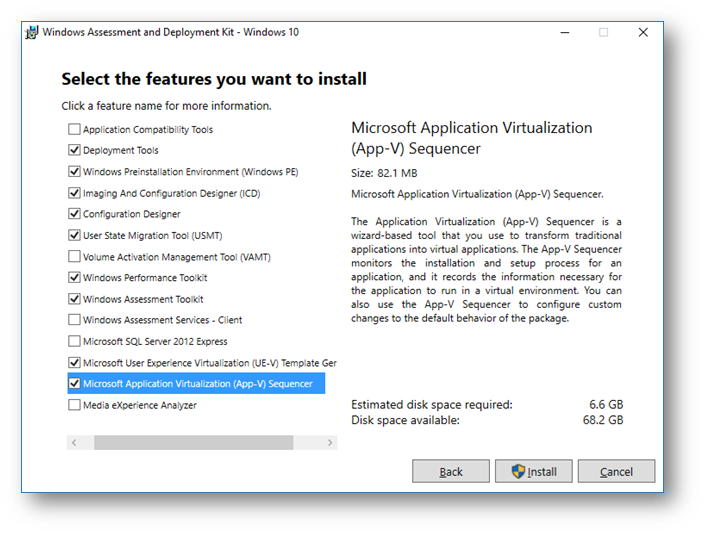Select highlighted 'Microsoft Application Virtualization (App-V) Sequencer' row

[x=196, y=384]
